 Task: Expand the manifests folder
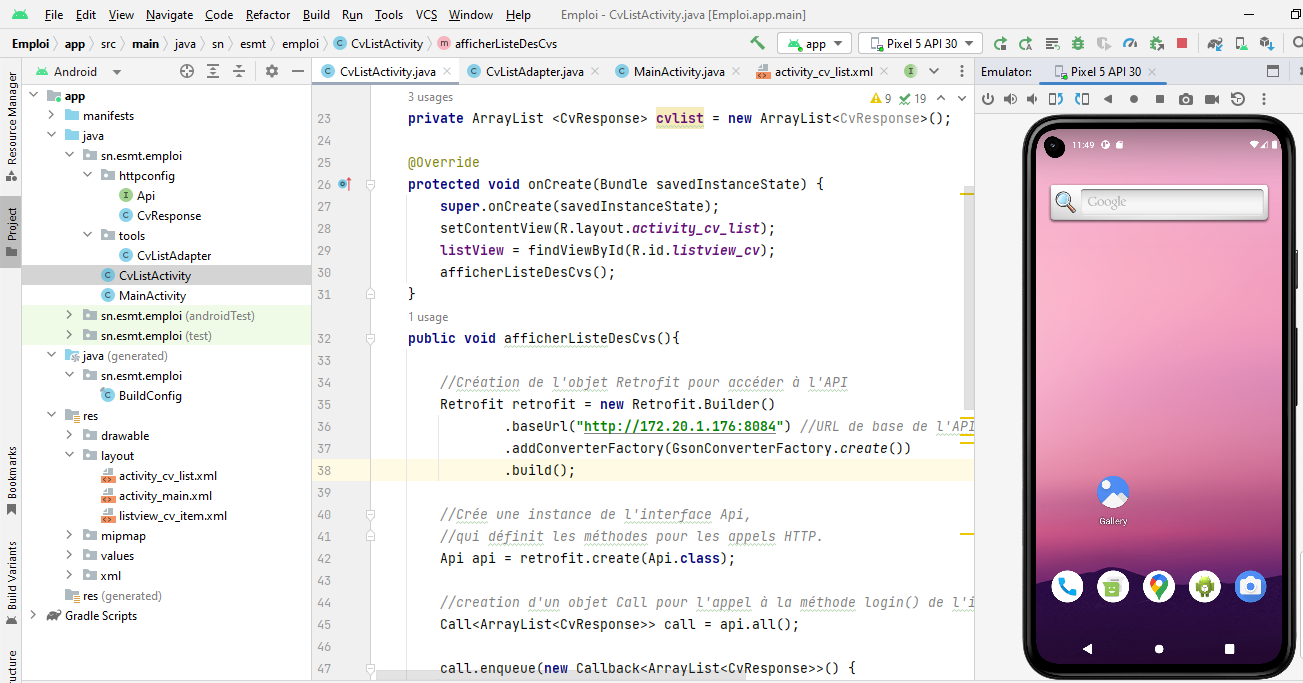point(52,116)
